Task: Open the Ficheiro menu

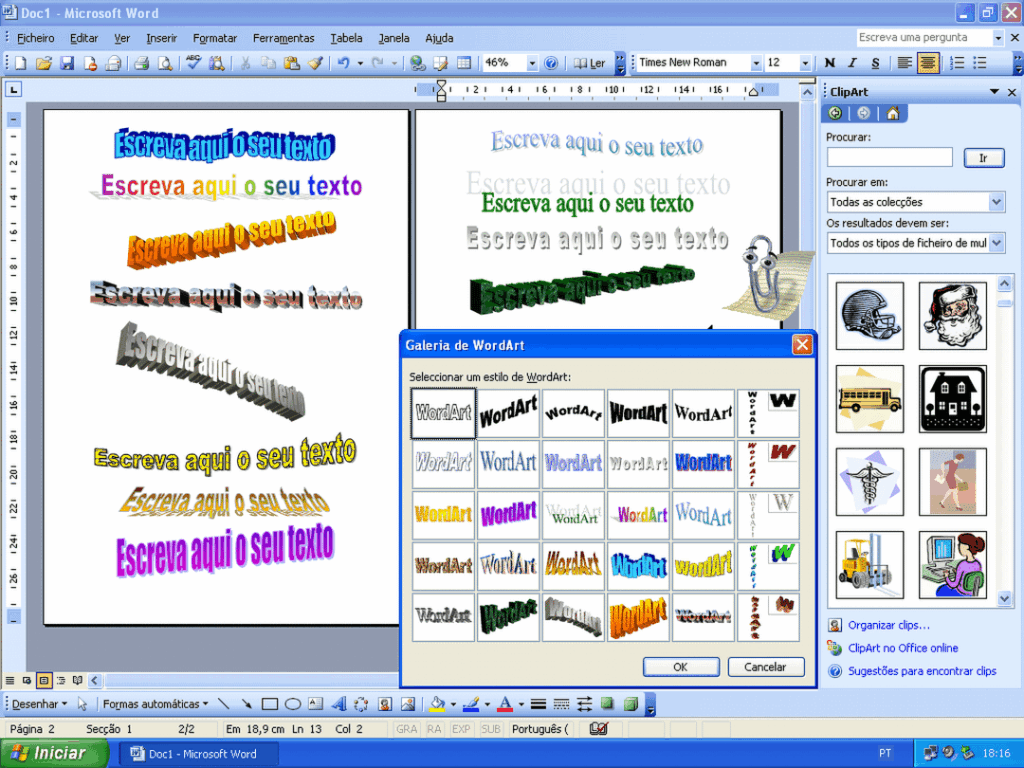Action: click(35, 38)
